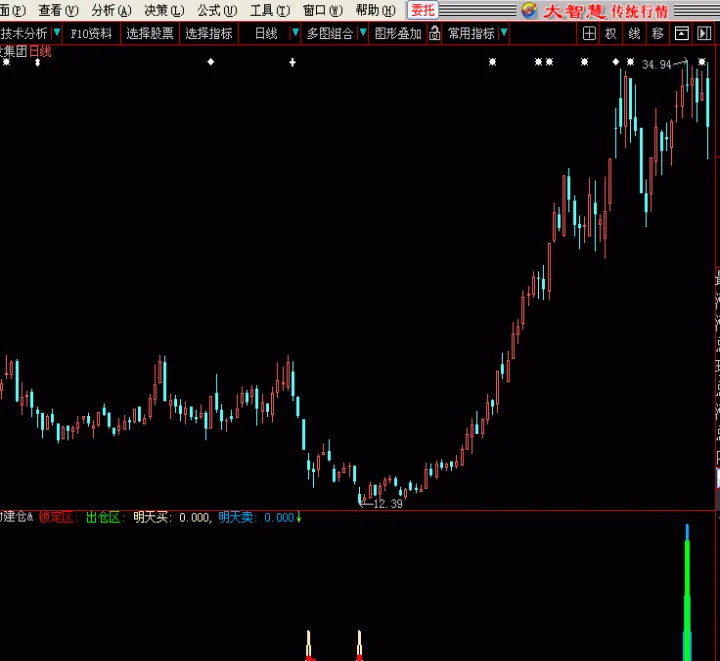Viewport: 720px width, 661px height.
Task: Open the F10资料 company info
Action: click(x=91, y=34)
